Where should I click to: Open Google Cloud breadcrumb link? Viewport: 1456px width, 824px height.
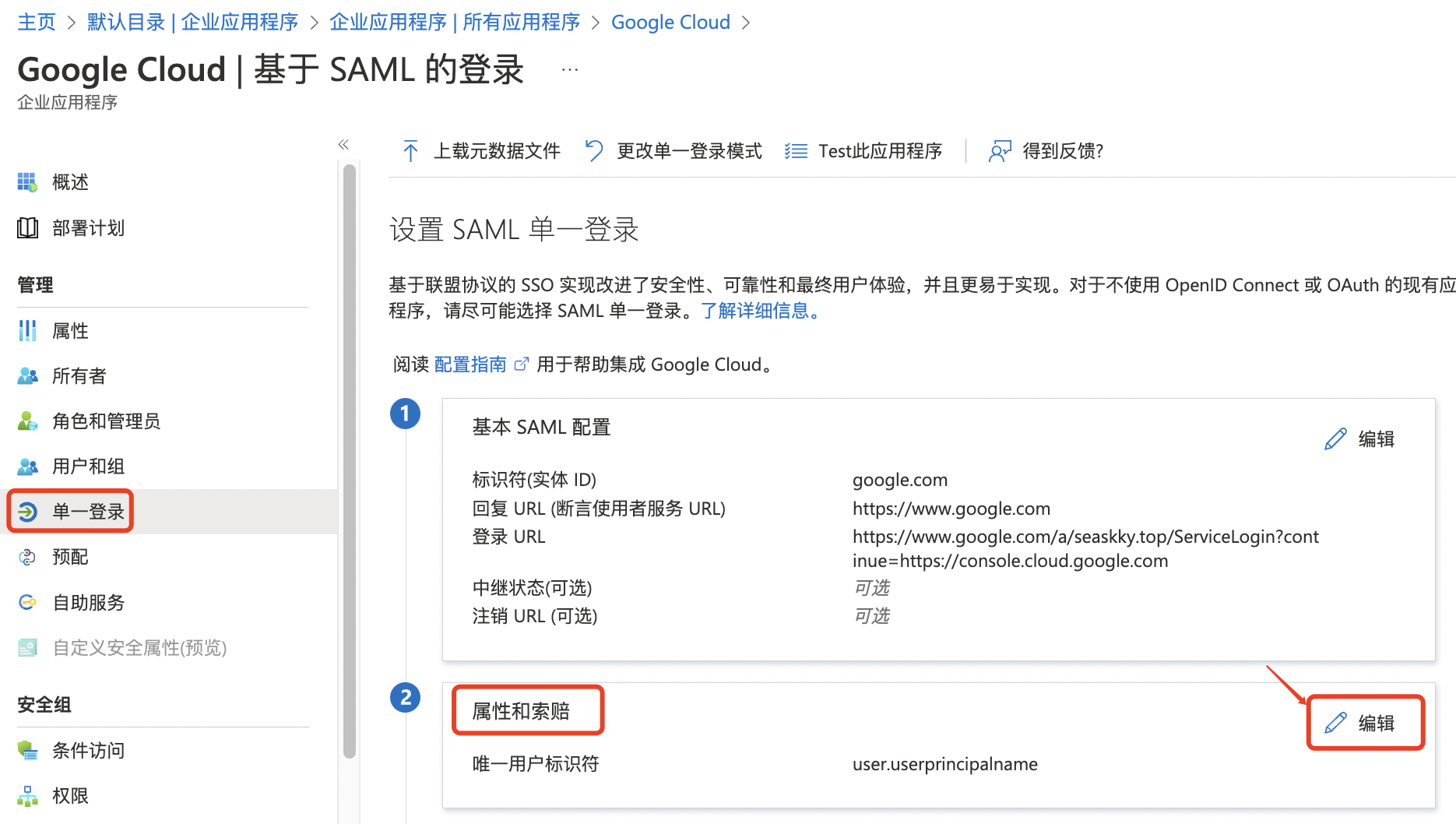670,23
